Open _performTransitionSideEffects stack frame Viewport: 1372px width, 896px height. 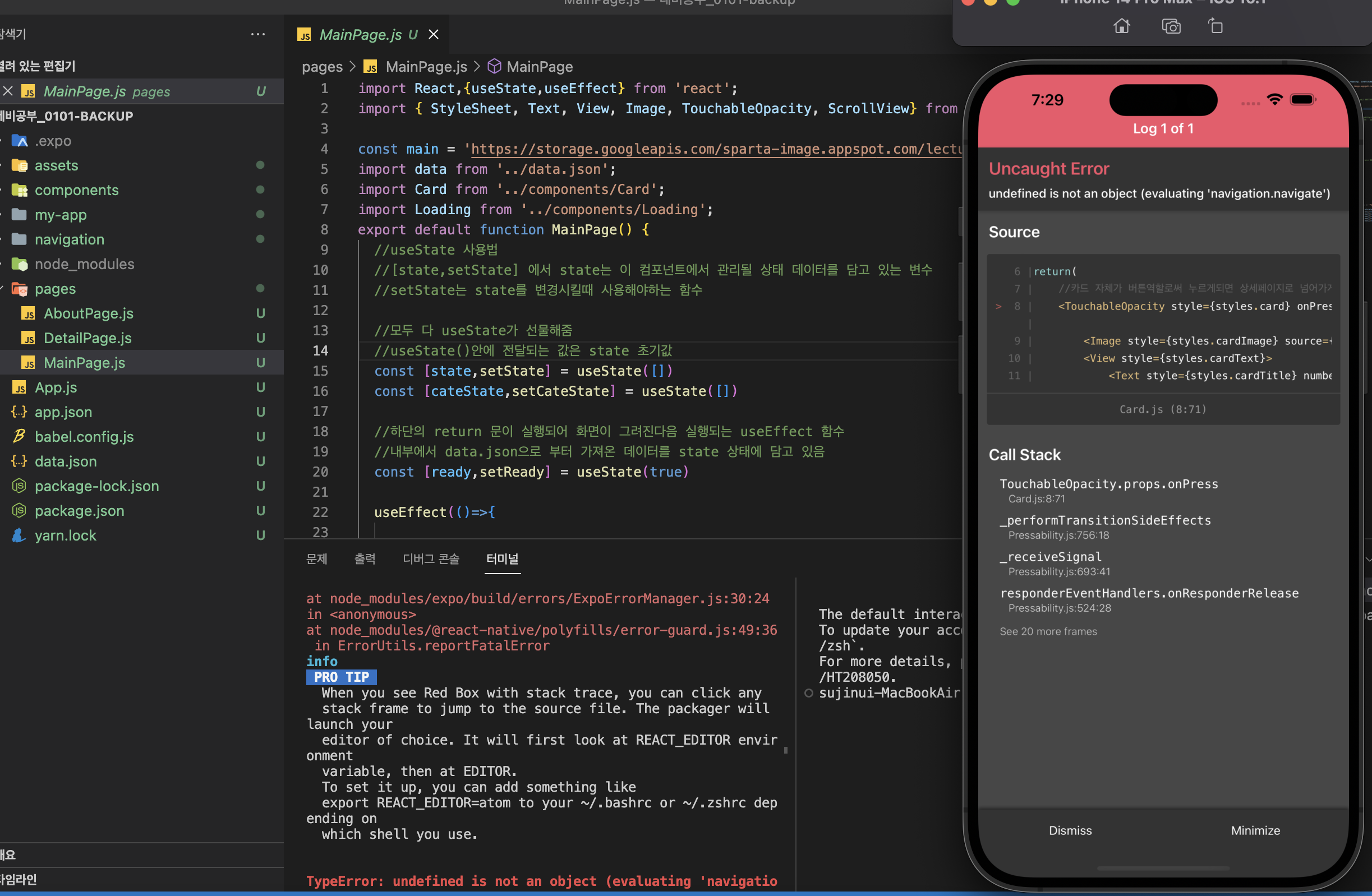pyautogui.click(x=1105, y=526)
